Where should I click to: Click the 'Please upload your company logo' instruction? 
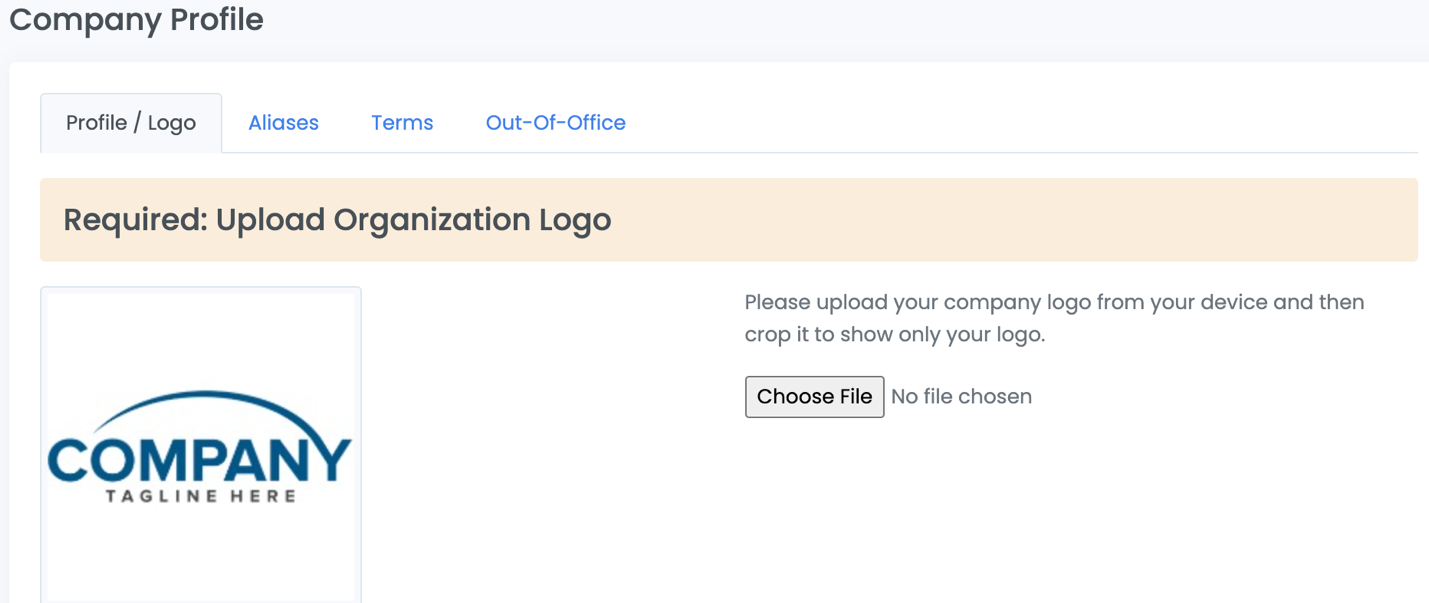click(1054, 302)
